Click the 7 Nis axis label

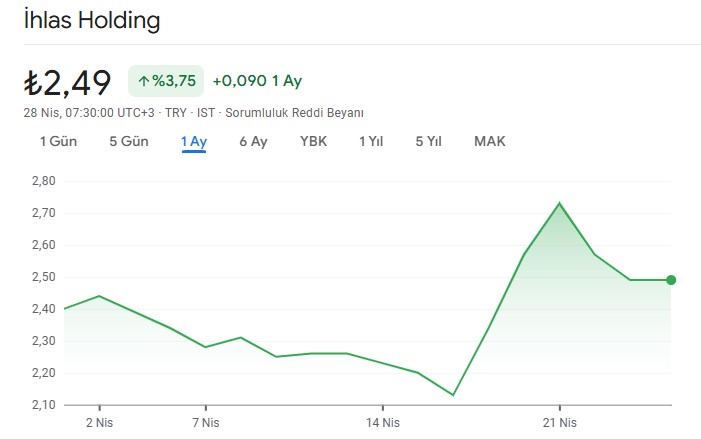[206, 422]
